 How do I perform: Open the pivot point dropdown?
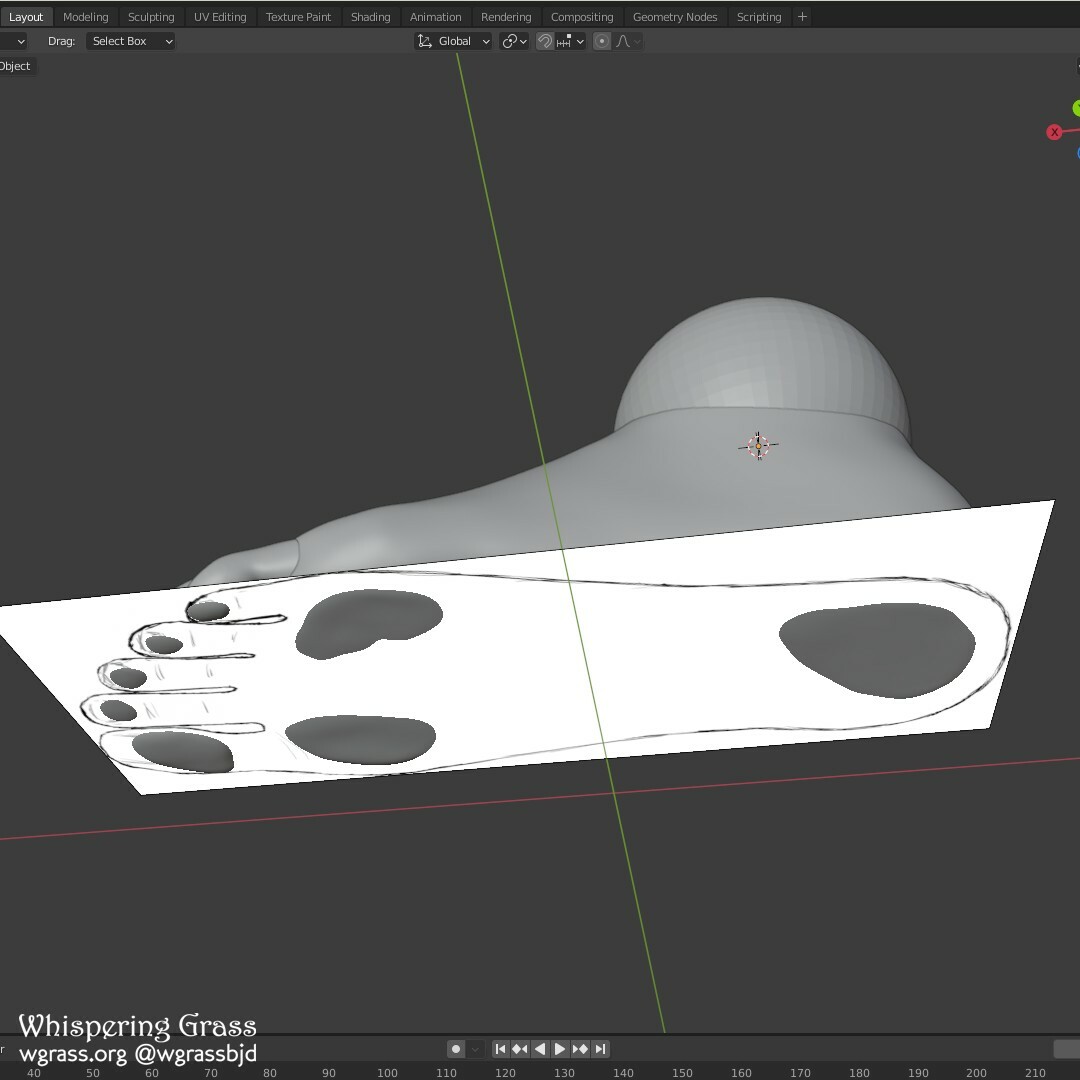point(514,41)
